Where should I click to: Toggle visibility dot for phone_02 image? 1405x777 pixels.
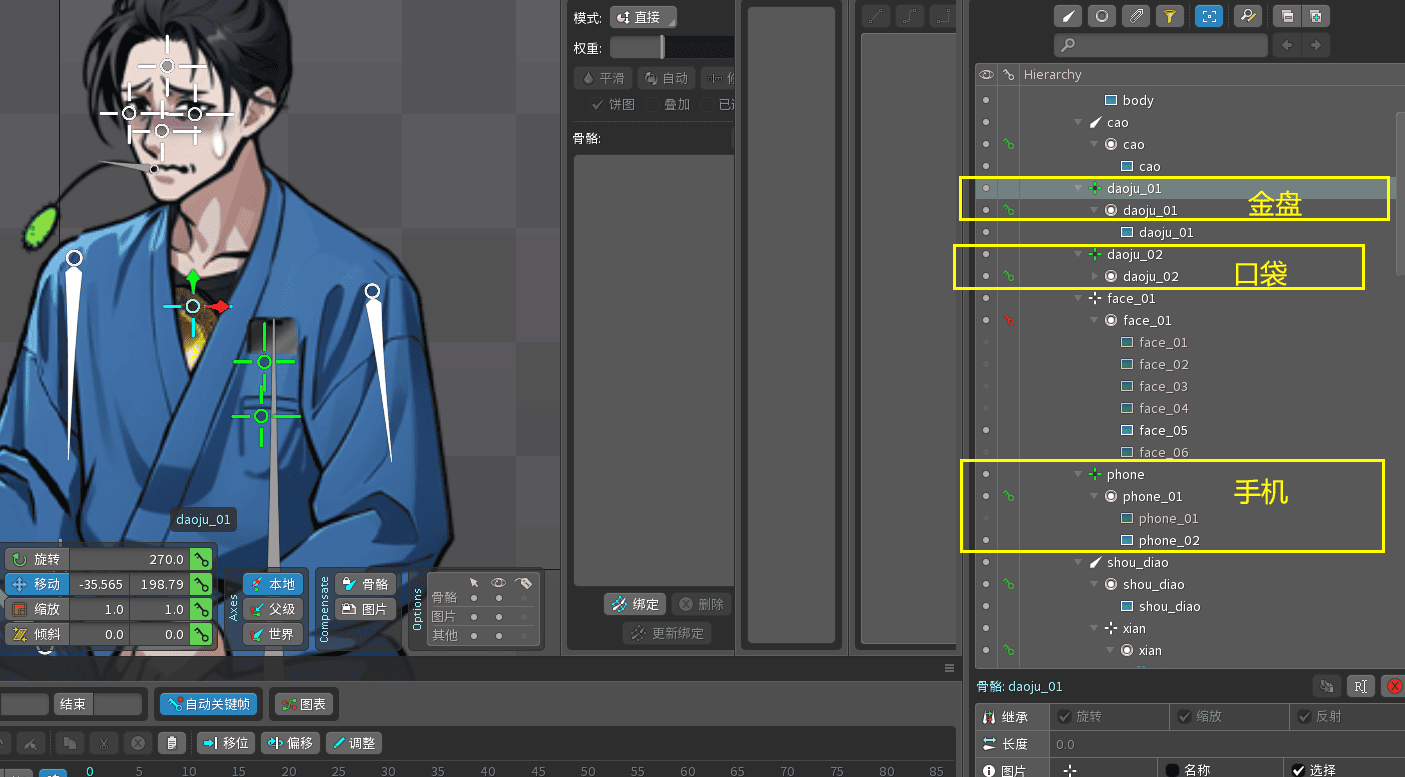pyautogui.click(x=986, y=540)
